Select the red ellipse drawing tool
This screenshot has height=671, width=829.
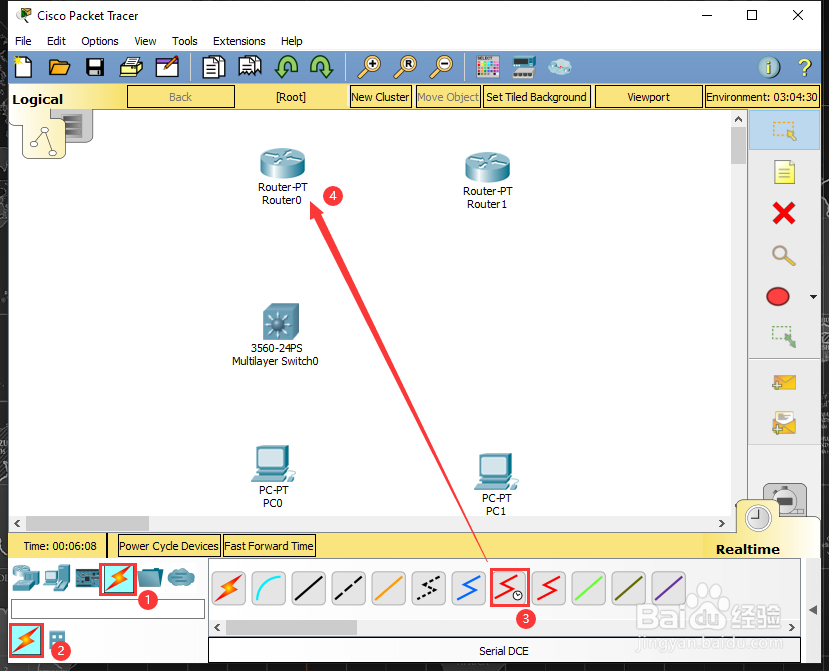click(x=778, y=297)
